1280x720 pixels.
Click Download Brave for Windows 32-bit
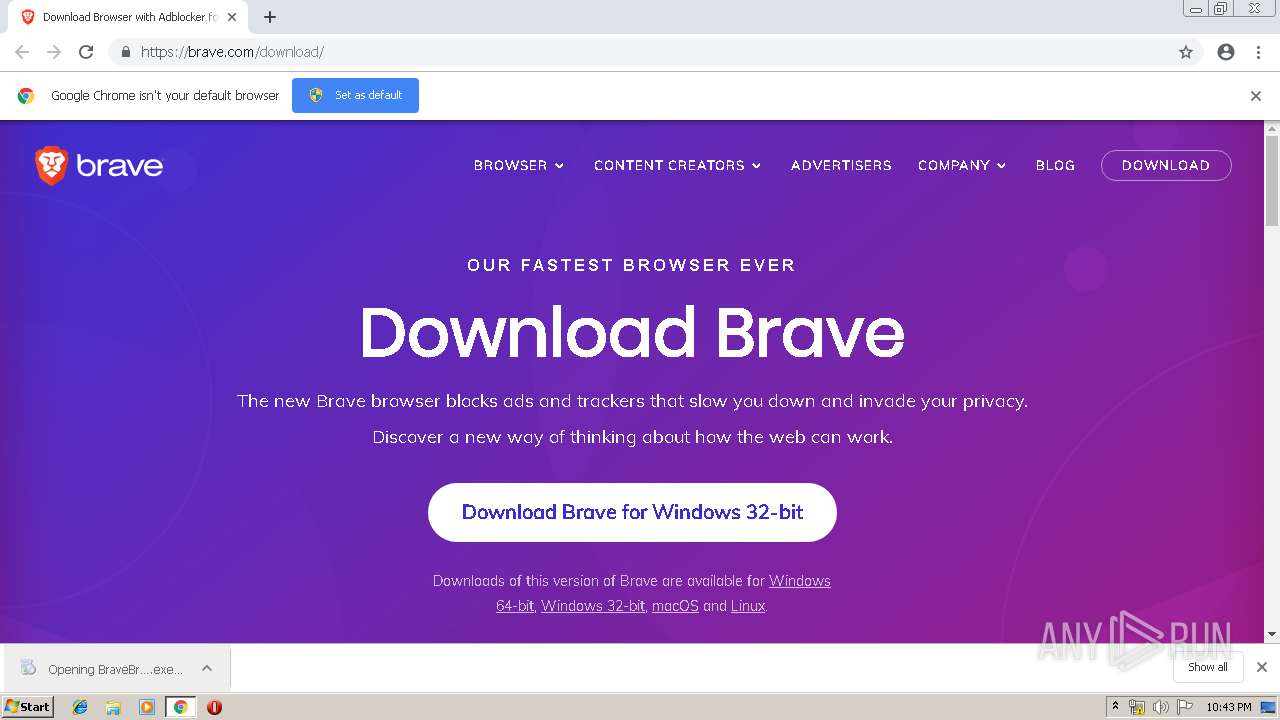point(632,512)
